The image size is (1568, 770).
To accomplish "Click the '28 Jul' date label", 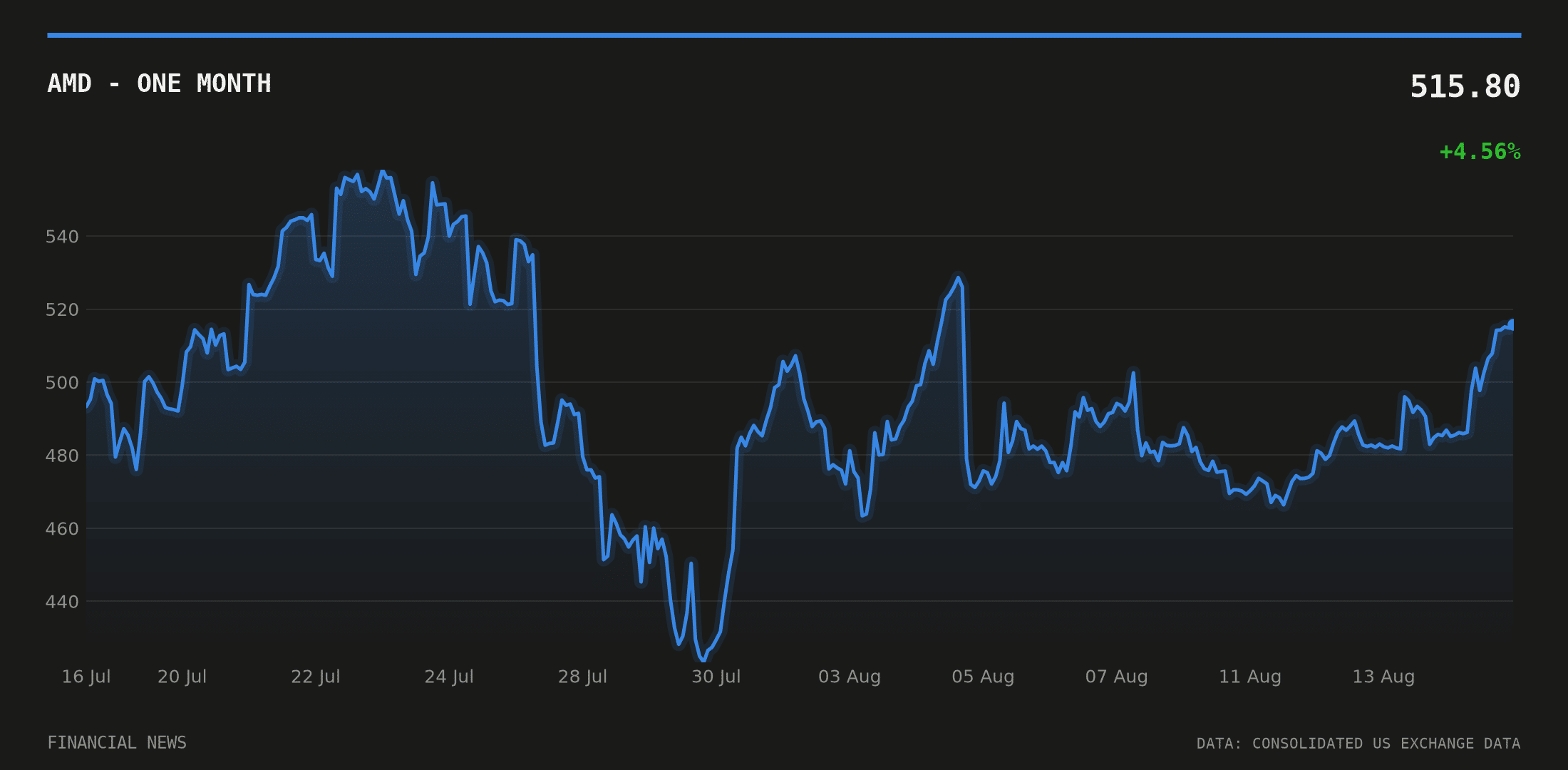I will coord(582,677).
